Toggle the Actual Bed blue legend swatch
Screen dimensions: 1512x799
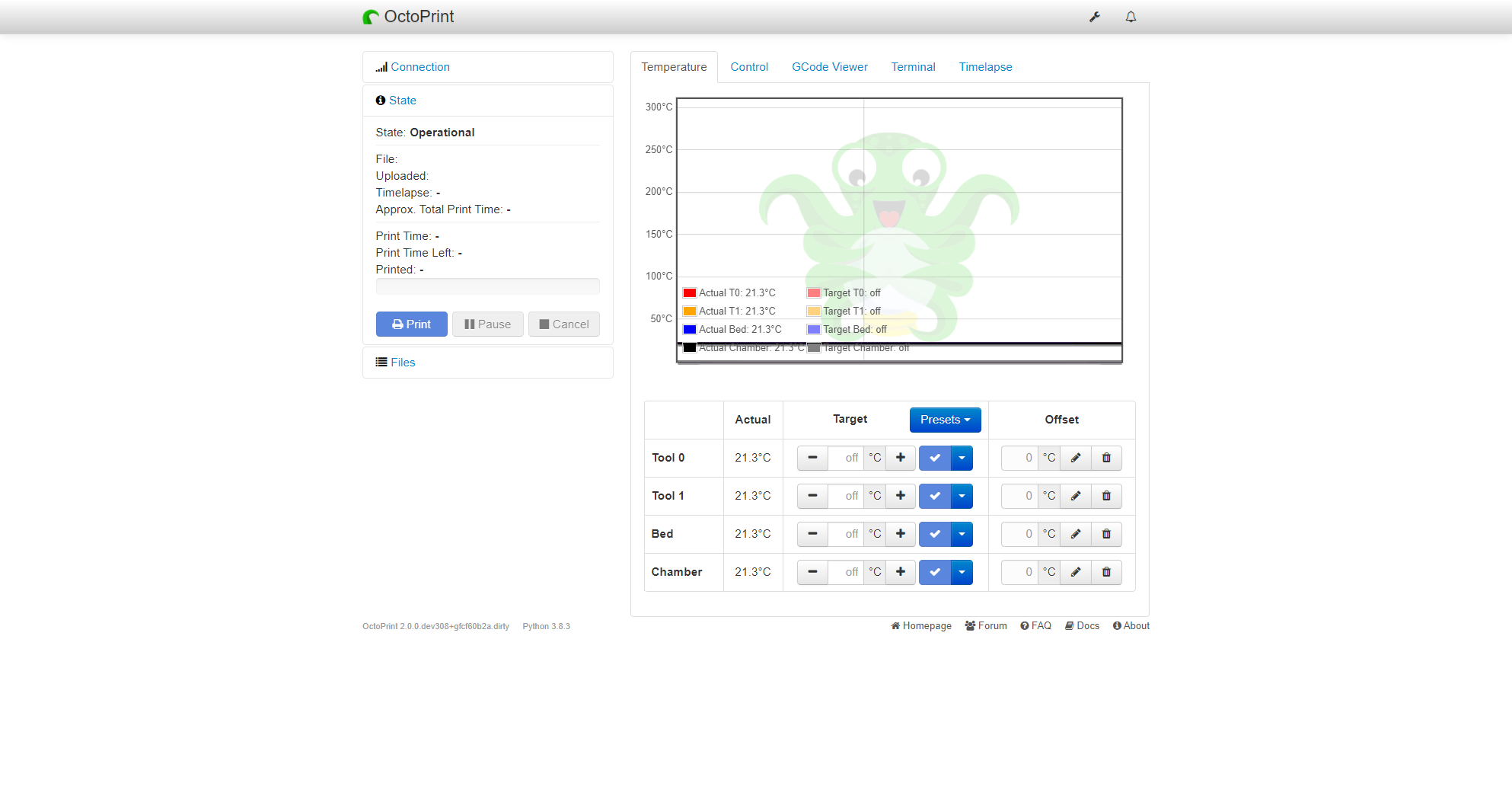coord(690,330)
